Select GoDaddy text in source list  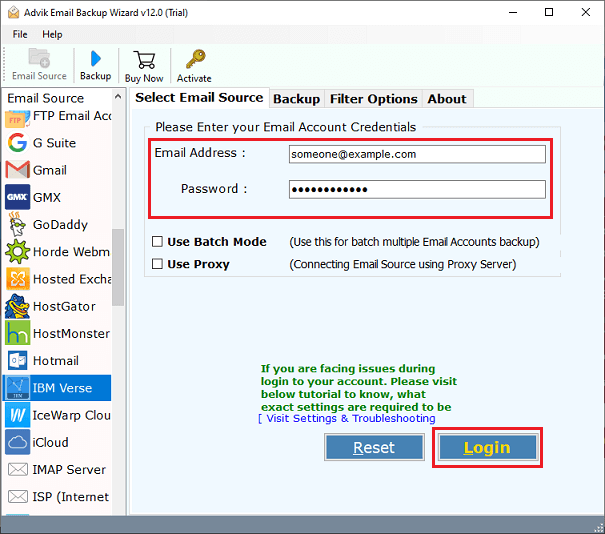coord(60,224)
